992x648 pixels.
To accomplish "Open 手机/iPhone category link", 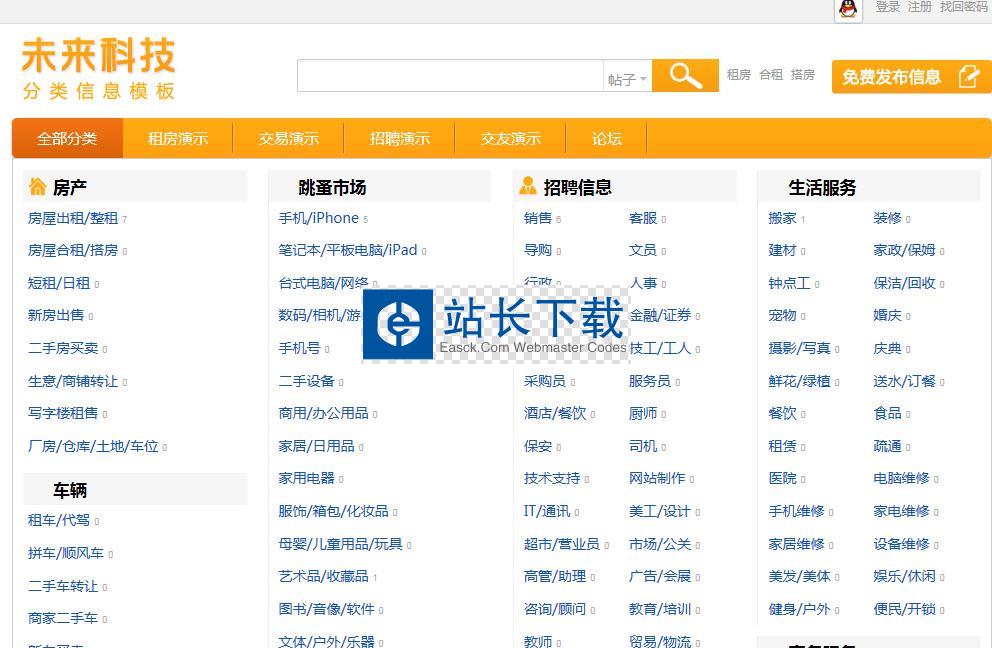I will click(318, 218).
